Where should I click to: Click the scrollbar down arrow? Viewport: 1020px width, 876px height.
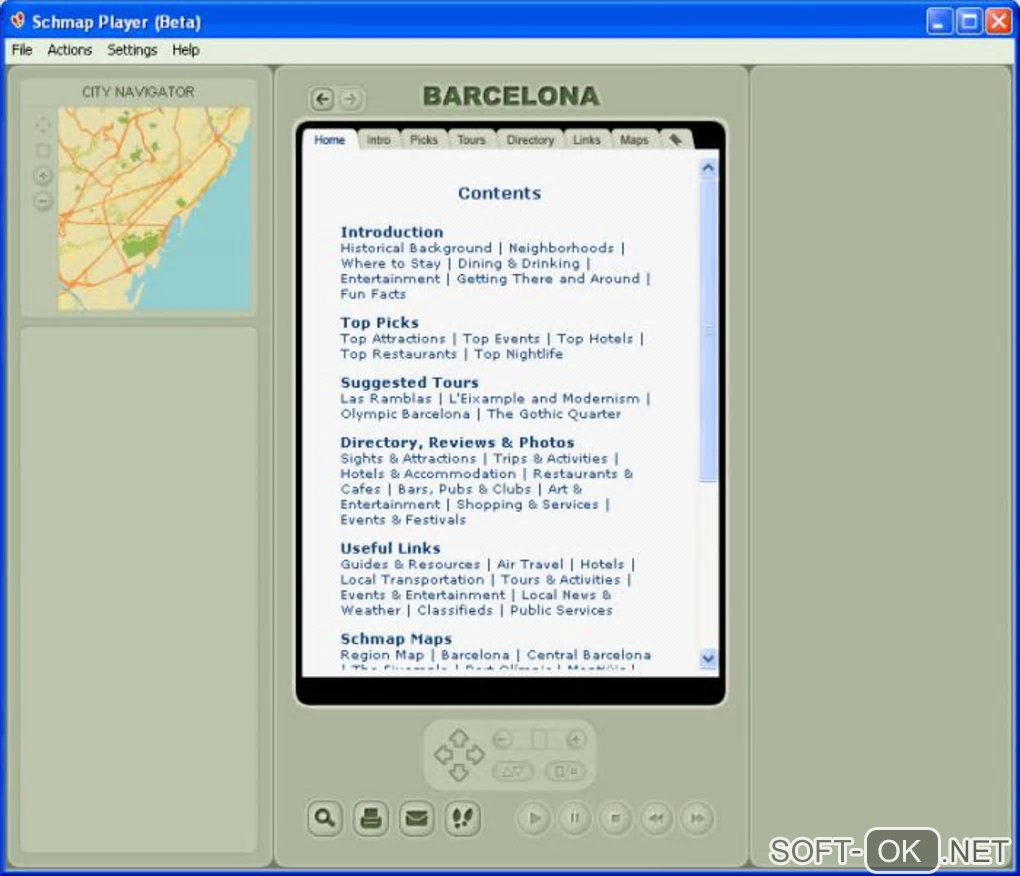pos(708,658)
